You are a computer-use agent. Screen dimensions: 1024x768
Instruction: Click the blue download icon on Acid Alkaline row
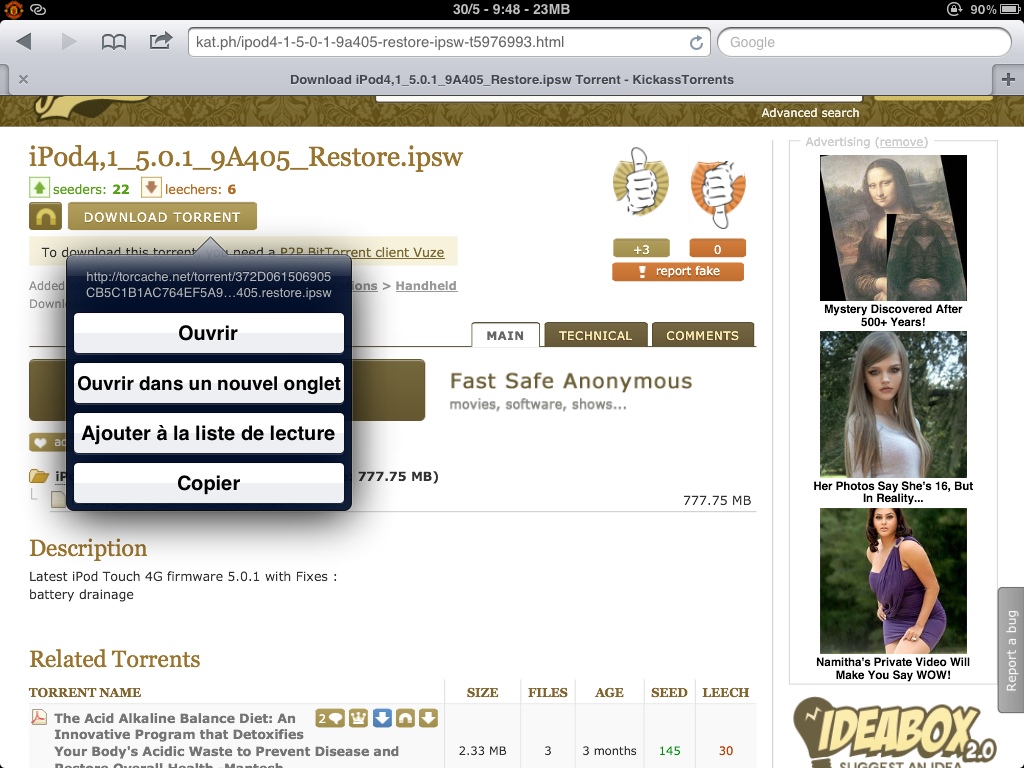pyautogui.click(x=383, y=718)
